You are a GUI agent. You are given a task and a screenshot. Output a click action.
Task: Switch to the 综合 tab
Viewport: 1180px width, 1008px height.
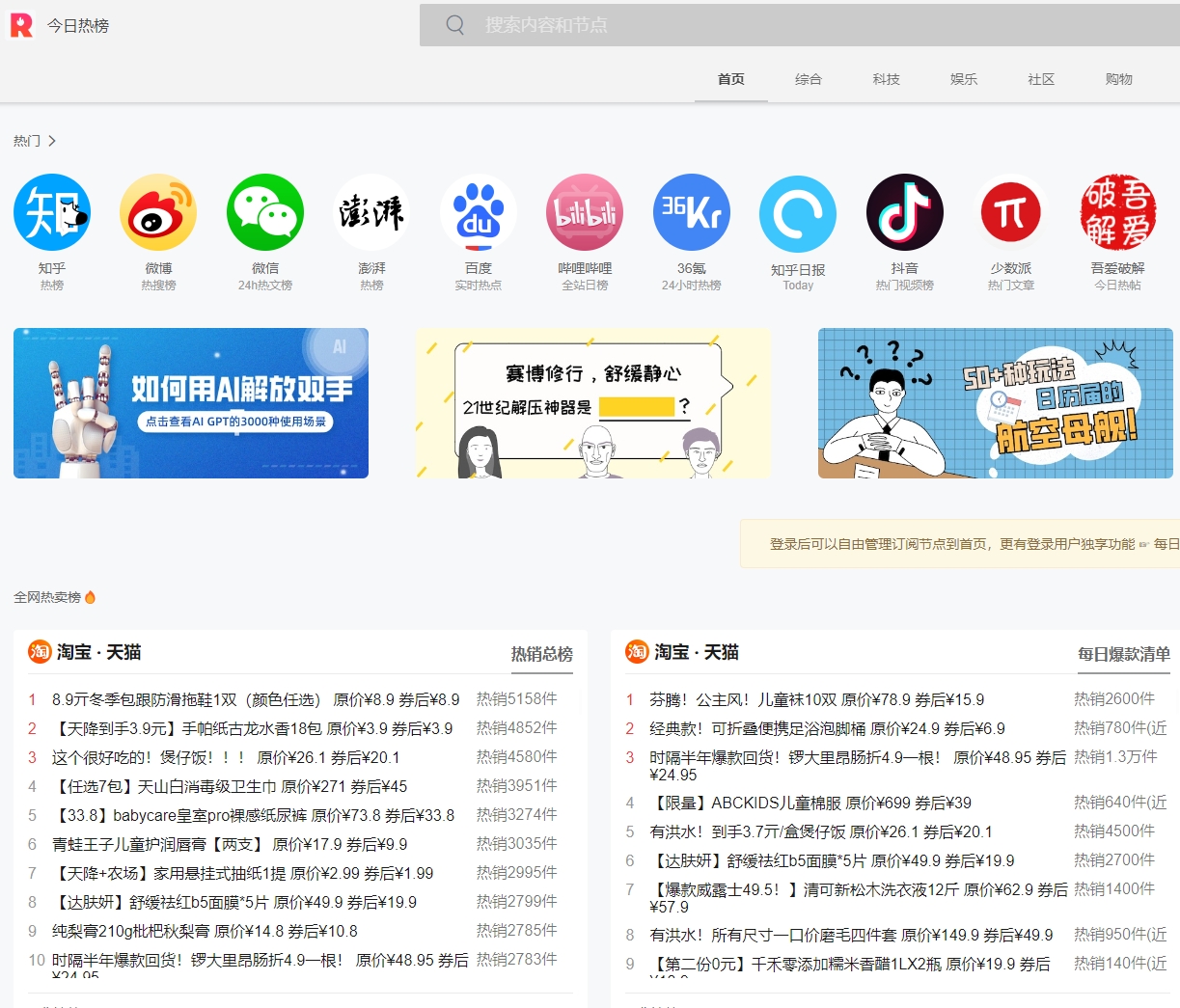809,79
